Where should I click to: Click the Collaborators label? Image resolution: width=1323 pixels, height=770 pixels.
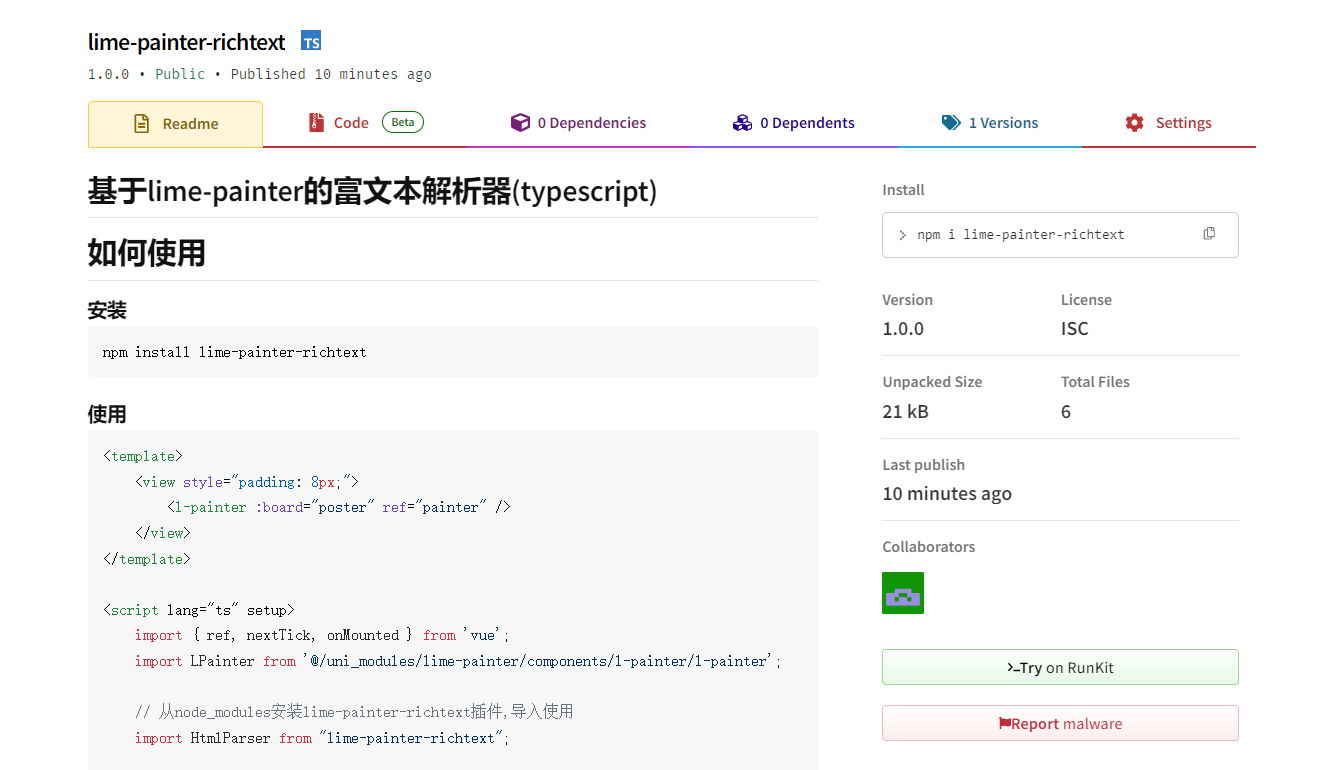(x=928, y=547)
